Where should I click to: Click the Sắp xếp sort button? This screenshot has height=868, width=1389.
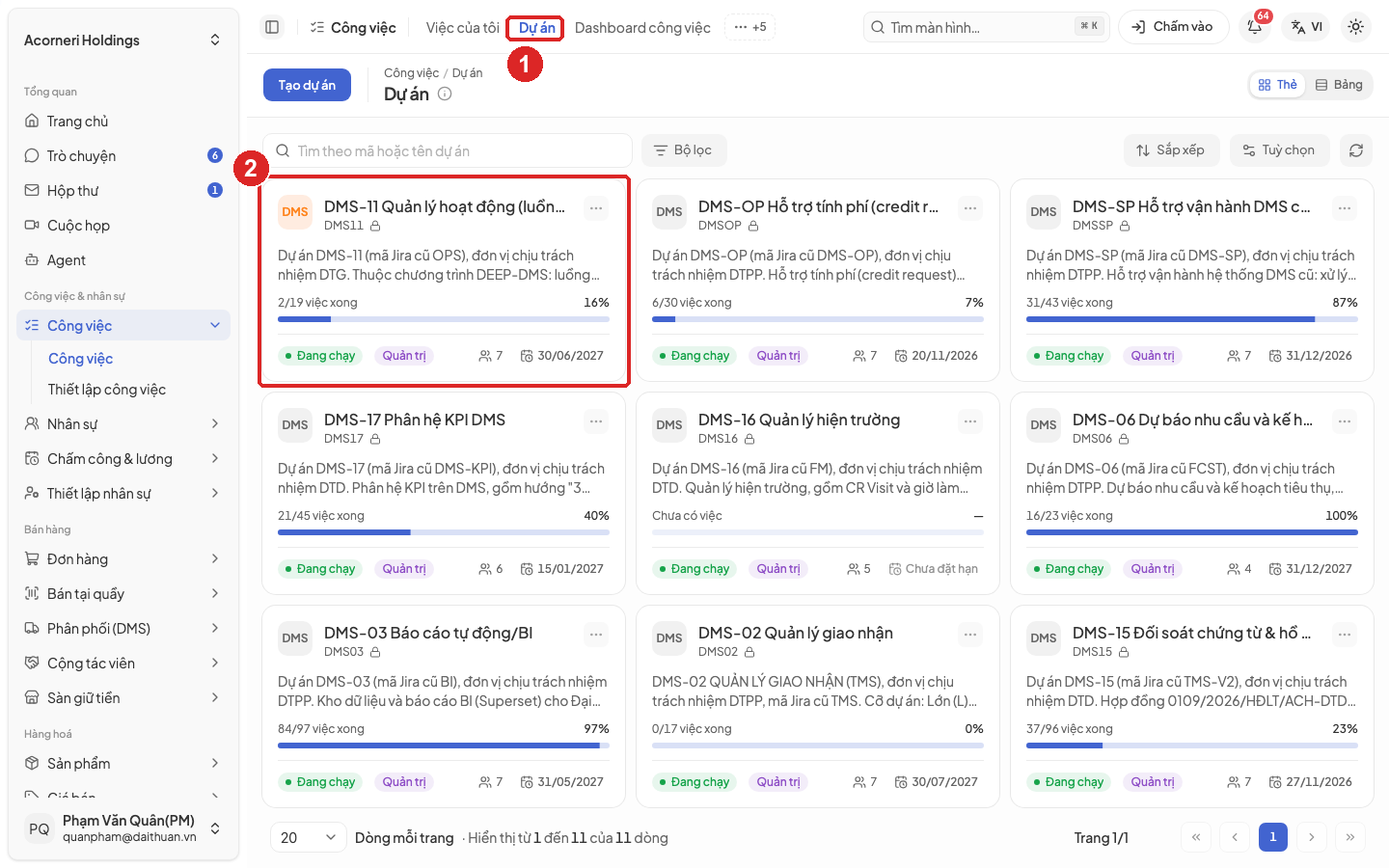click(x=1171, y=150)
